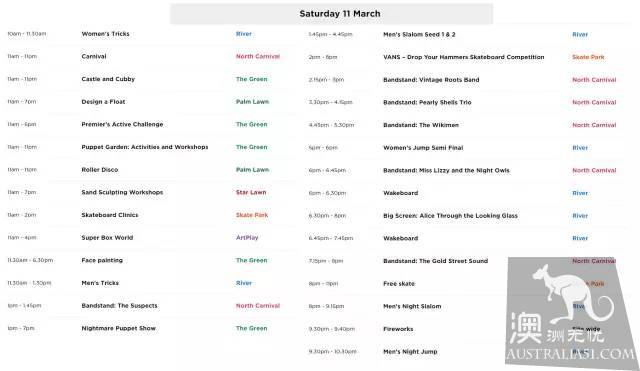Open the Fireworks event

point(398,329)
